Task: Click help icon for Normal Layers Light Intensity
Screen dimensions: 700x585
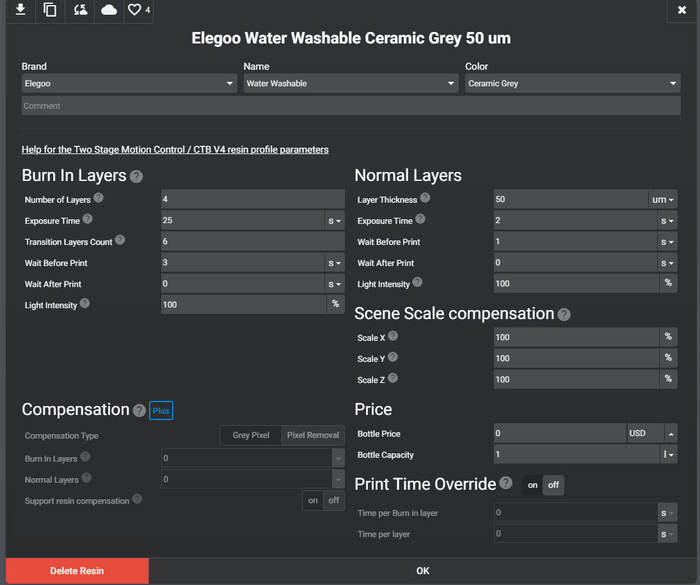Action: click(417, 282)
